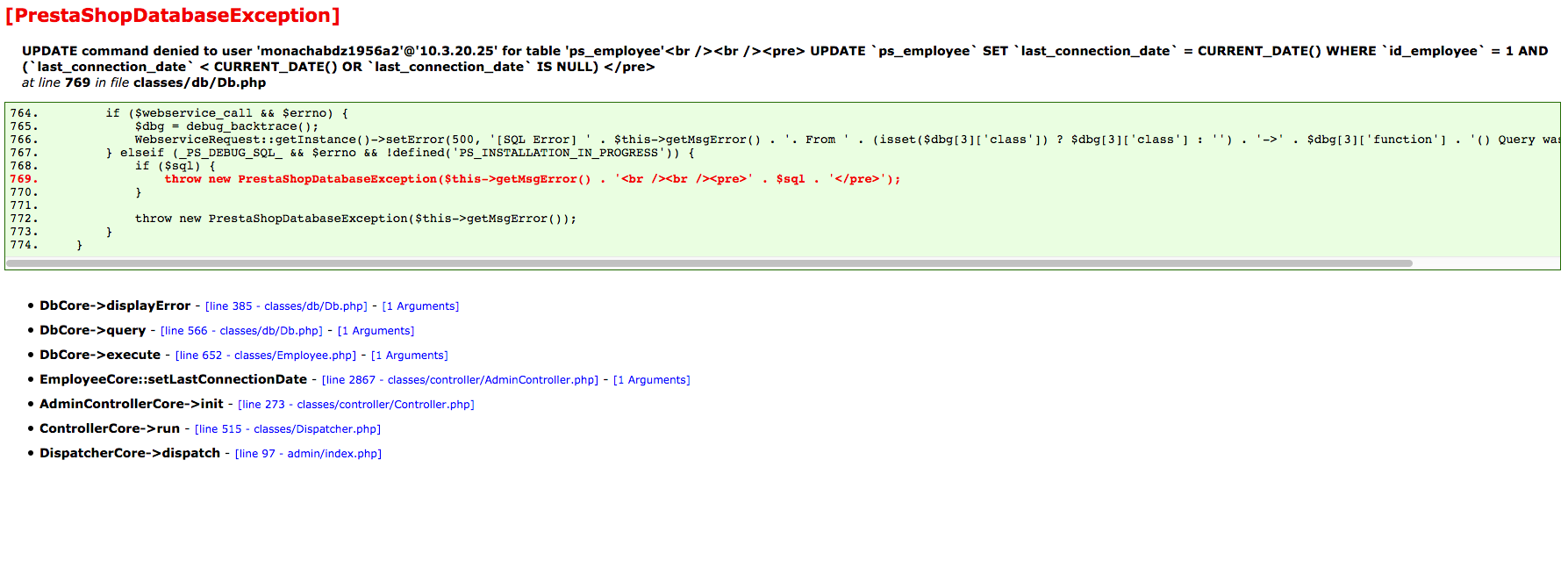Click the 'AdminControllerCore->init' stack entry text
This screenshot has height=575, width=1568.
tap(132, 404)
